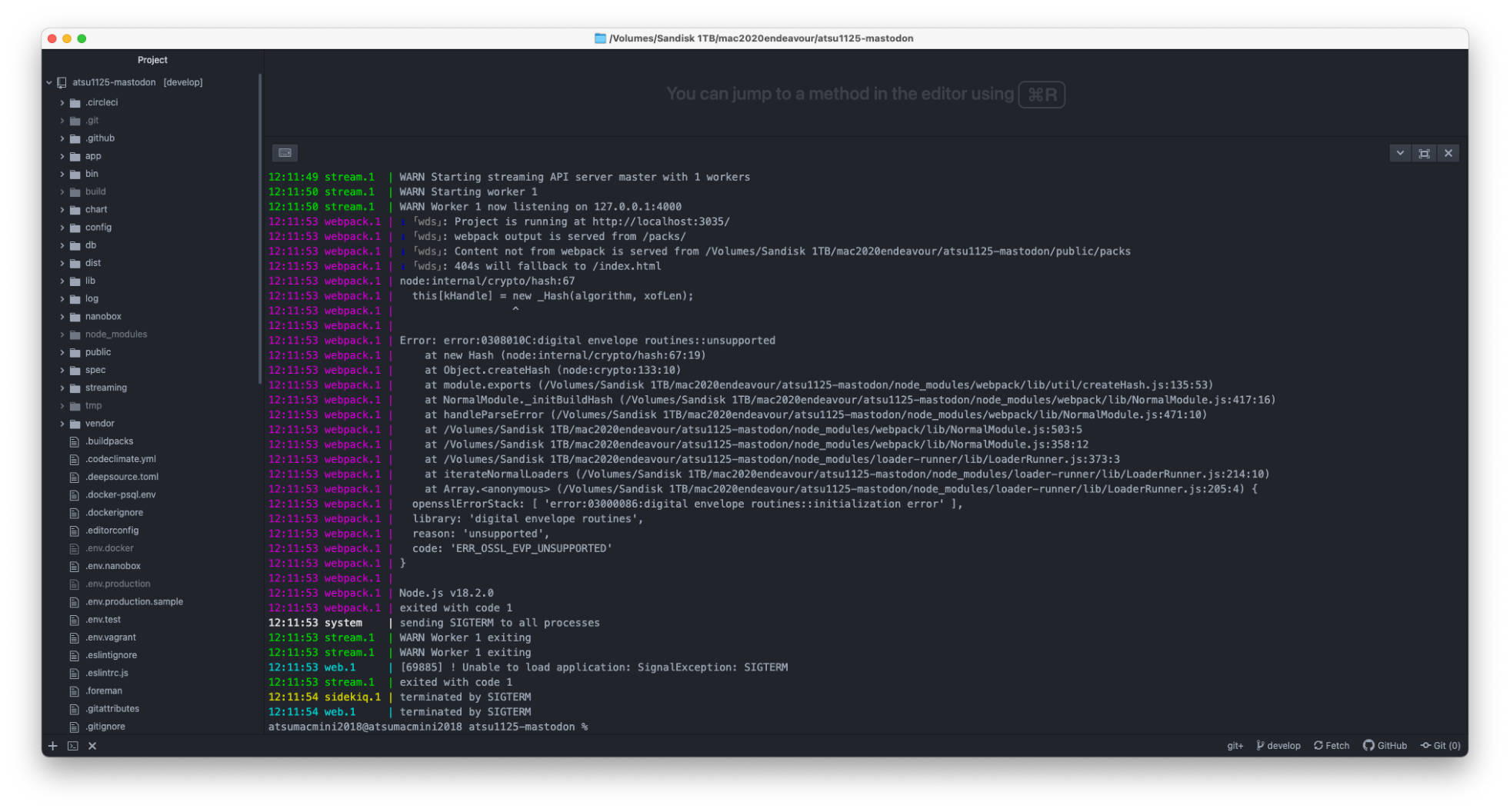This screenshot has height=812, width=1510.
Task: Click the project tree vertical scrollbar
Action: click(x=260, y=228)
